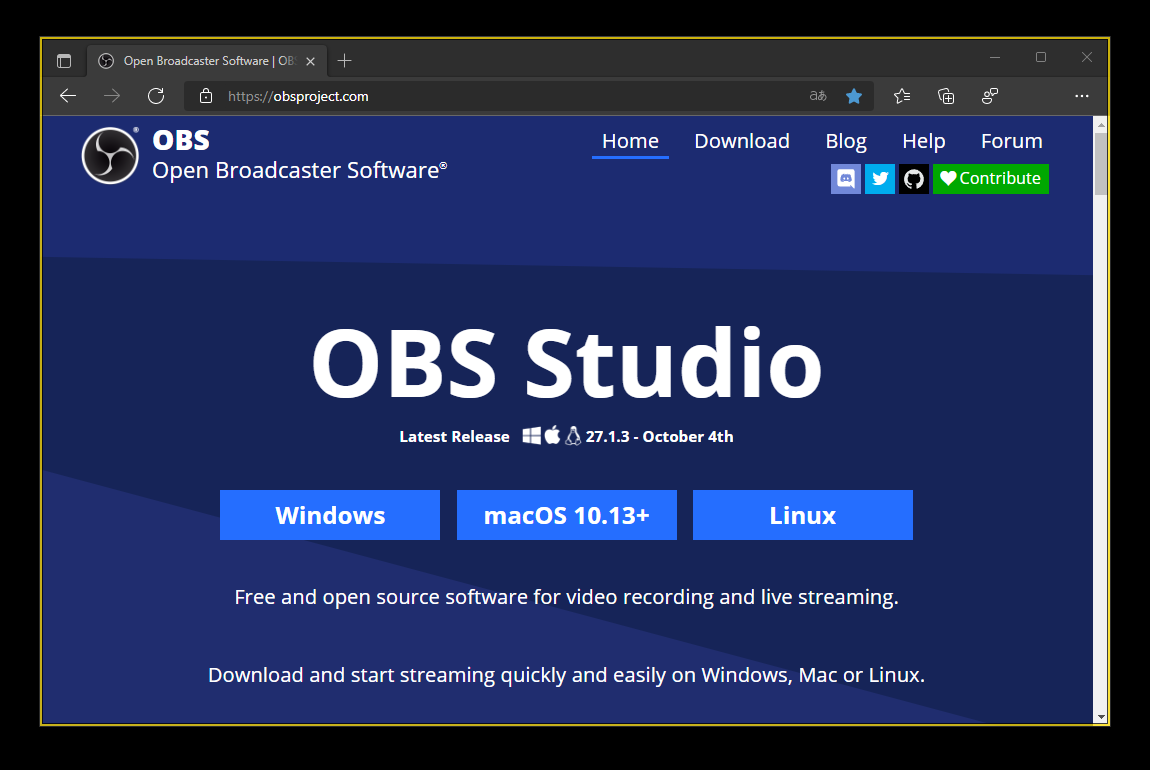Go to the Download navigation item
Viewport: 1150px width, 770px height.
coord(742,141)
